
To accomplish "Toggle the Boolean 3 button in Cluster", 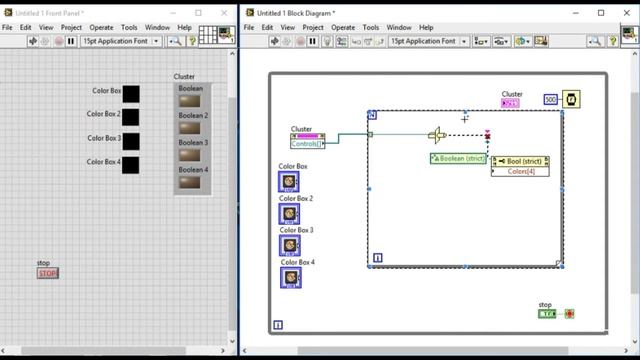I will (x=189, y=155).
